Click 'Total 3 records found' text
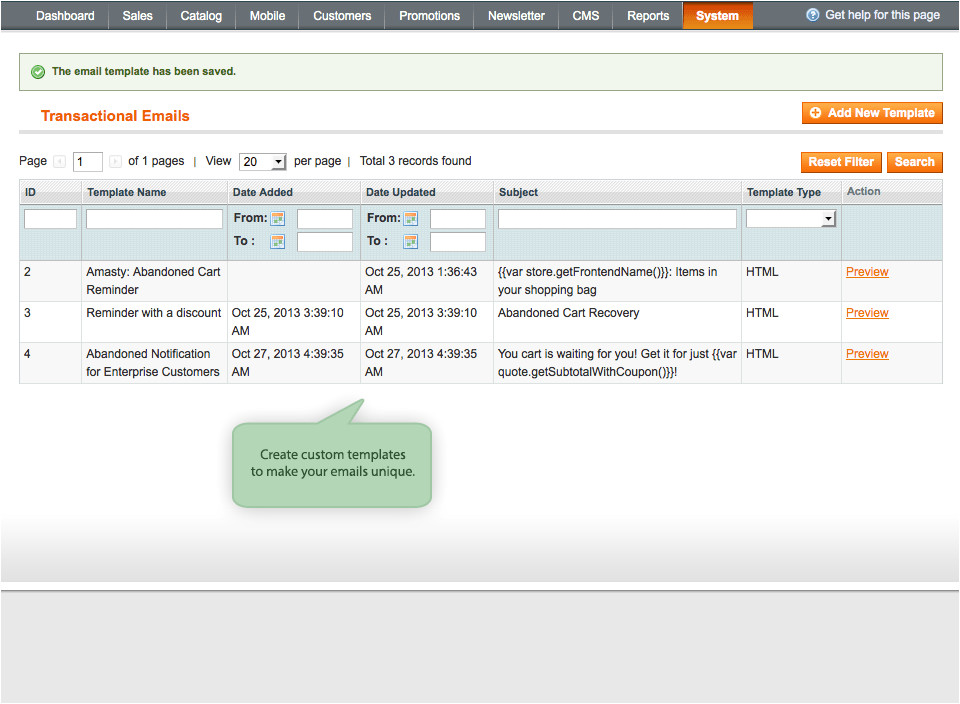This screenshot has height=704, width=960. [x=415, y=161]
